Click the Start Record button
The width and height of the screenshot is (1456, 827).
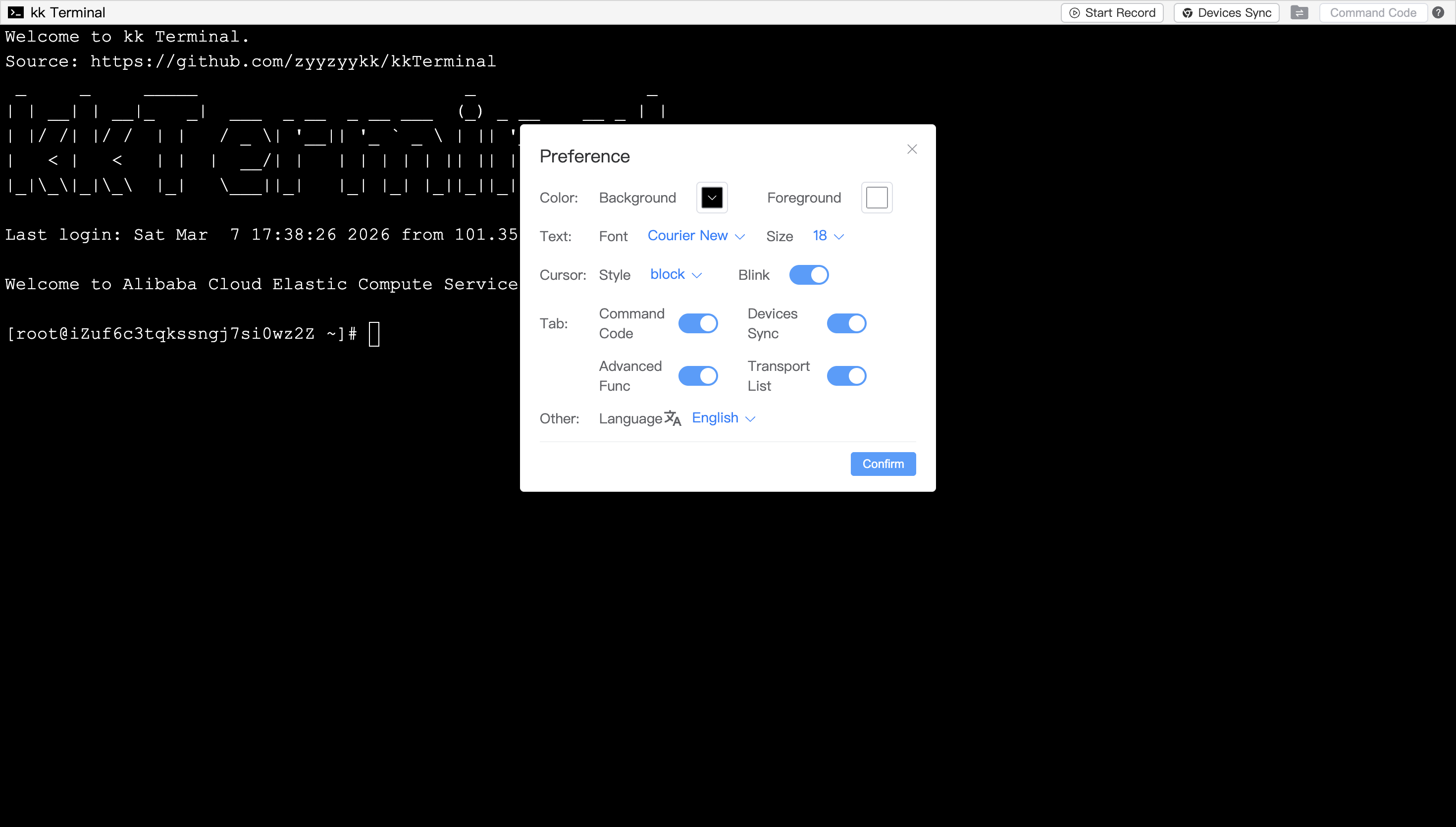(1112, 12)
